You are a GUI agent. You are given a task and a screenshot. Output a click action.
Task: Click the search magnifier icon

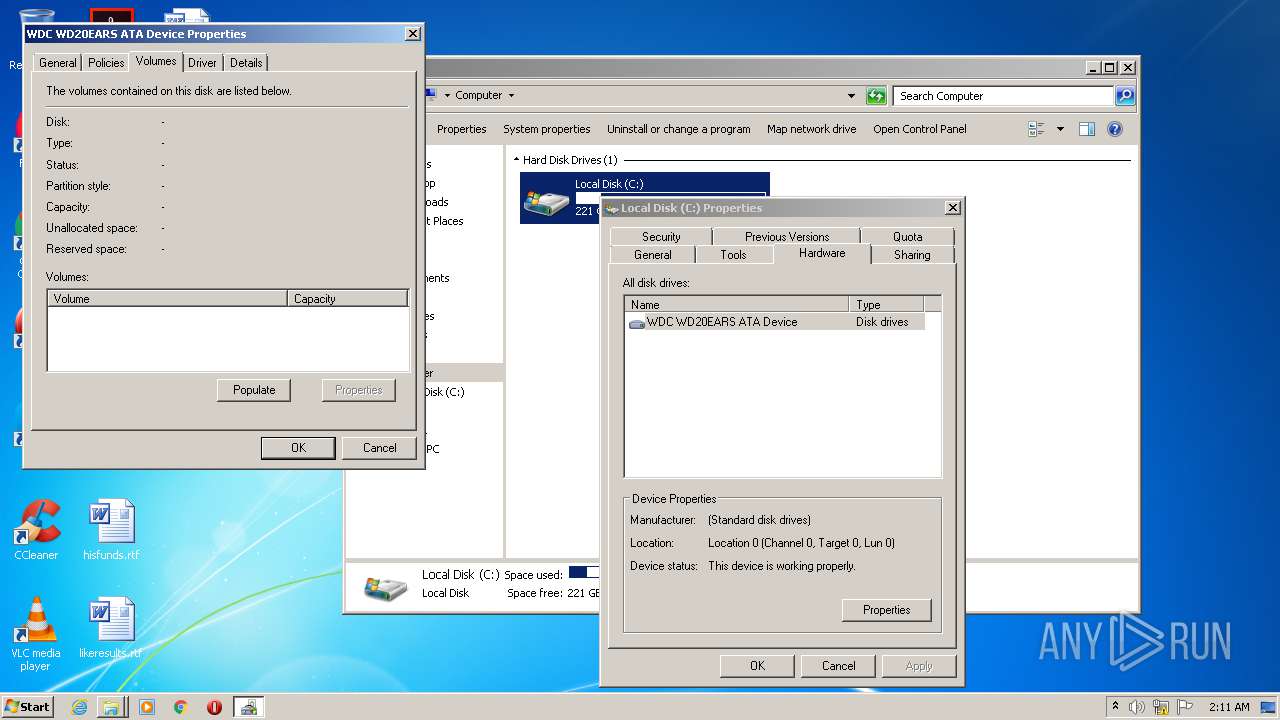point(1125,96)
